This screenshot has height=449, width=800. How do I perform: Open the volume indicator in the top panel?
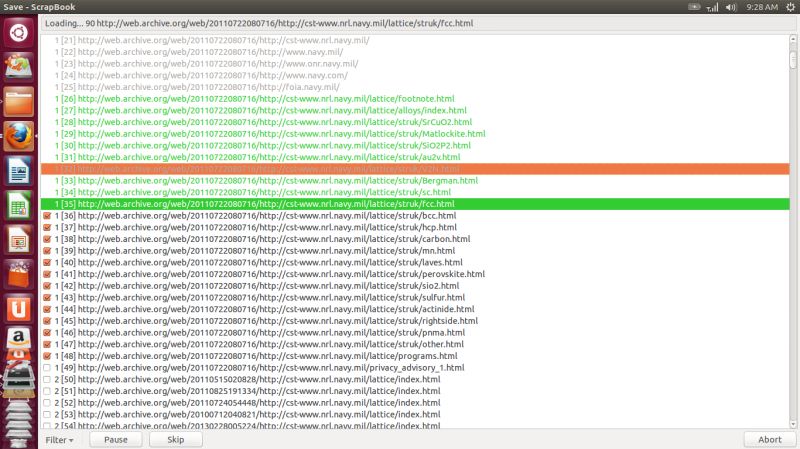point(731,7)
